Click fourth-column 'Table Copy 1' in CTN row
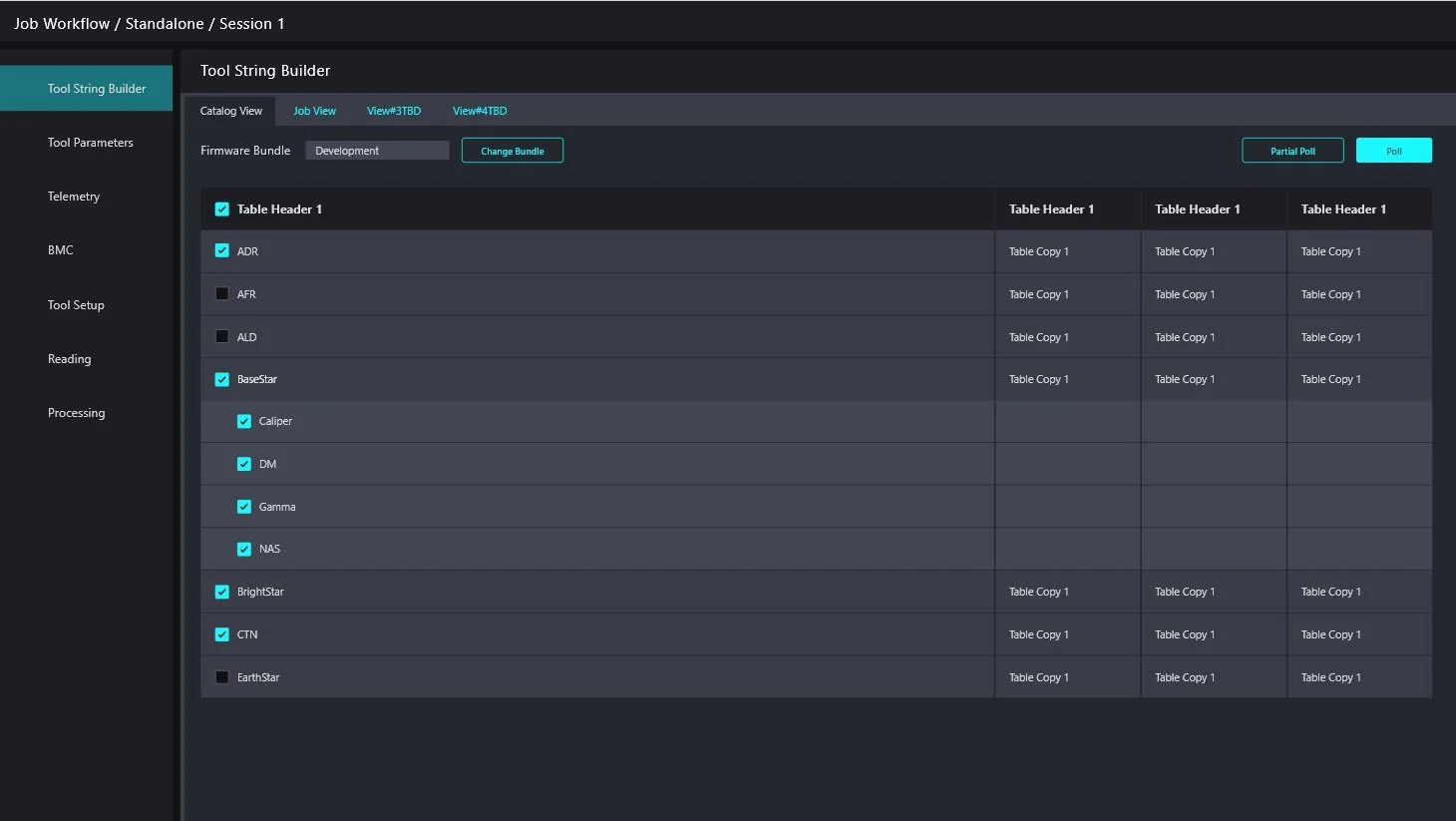Image resolution: width=1456 pixels, height=821 pixels. 1330,634
